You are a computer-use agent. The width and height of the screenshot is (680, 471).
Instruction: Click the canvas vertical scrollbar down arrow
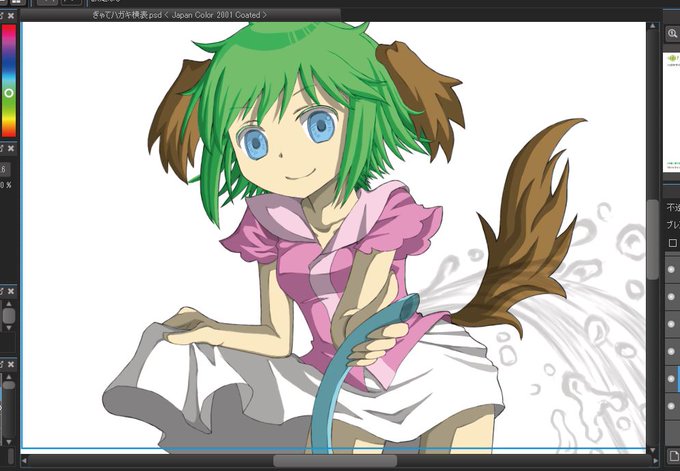pos(653,450)
